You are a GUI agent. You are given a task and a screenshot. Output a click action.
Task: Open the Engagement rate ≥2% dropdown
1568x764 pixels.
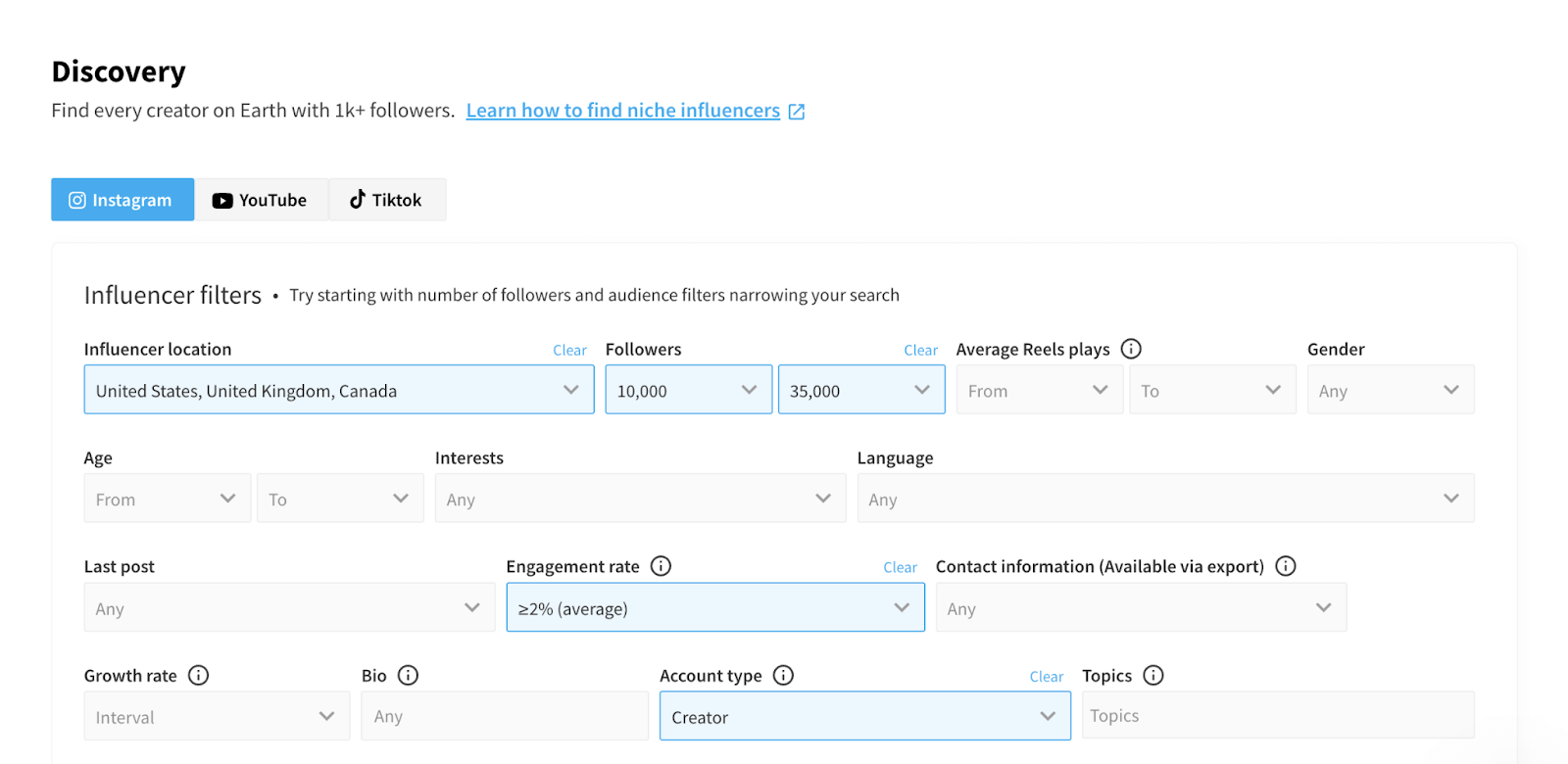tap(715, 608)
